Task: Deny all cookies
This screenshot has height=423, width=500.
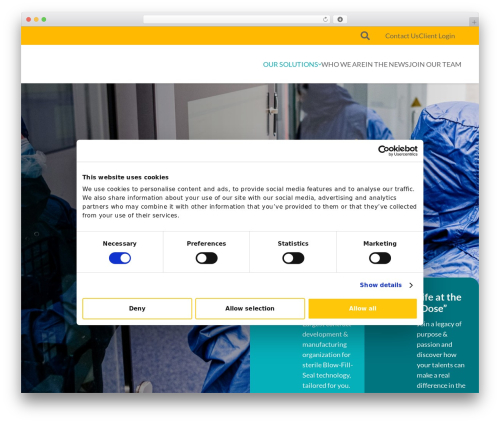Action: pos(137,308)
